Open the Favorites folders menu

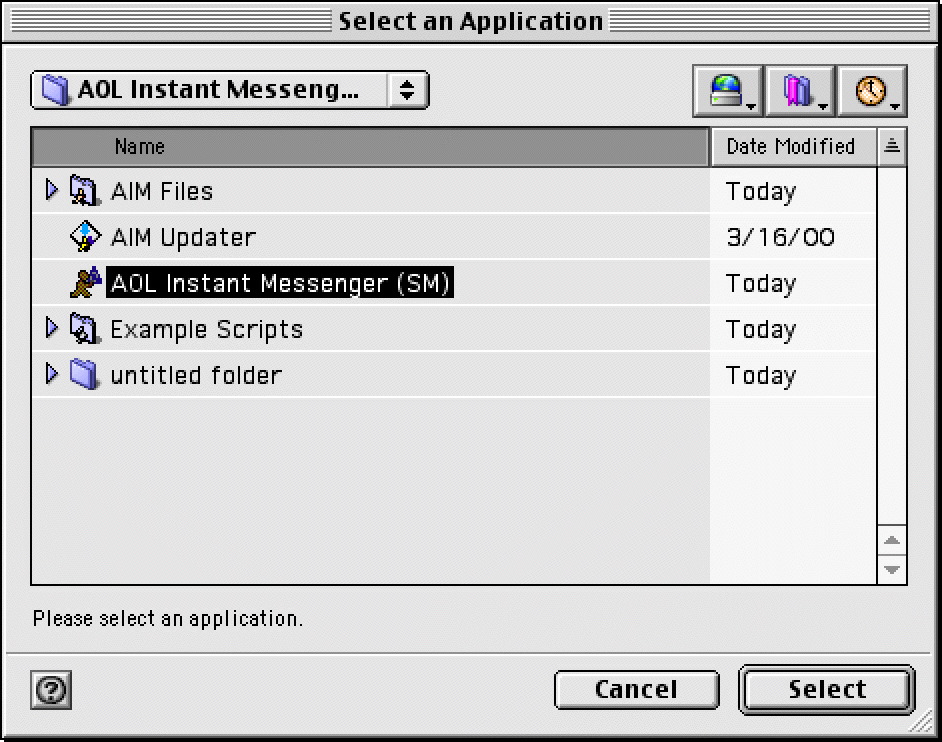click(800, 91)
